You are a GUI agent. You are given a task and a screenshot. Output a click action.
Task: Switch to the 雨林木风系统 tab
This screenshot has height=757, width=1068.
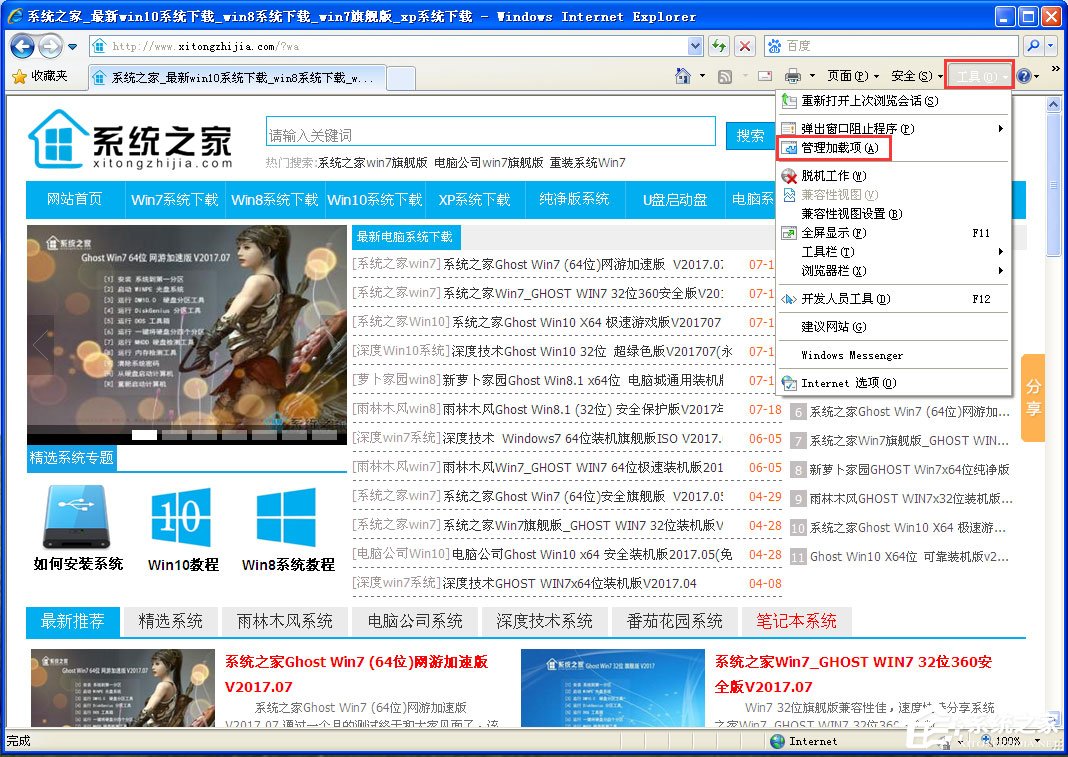point(285,621)
